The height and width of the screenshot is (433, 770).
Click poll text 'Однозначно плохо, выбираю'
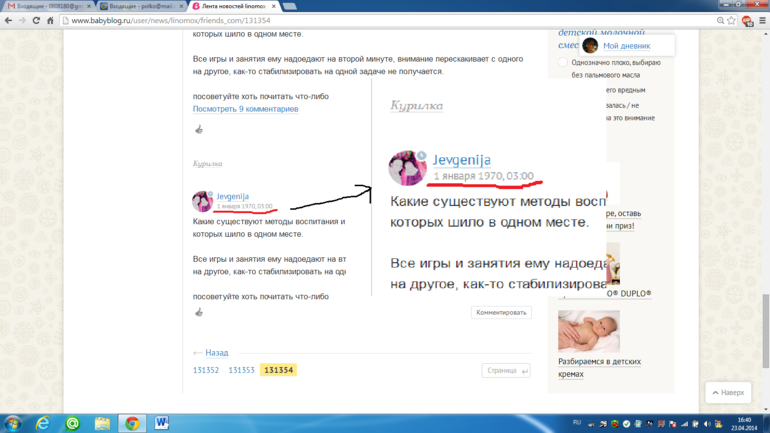pyautogui.click(x=616, y=62)
